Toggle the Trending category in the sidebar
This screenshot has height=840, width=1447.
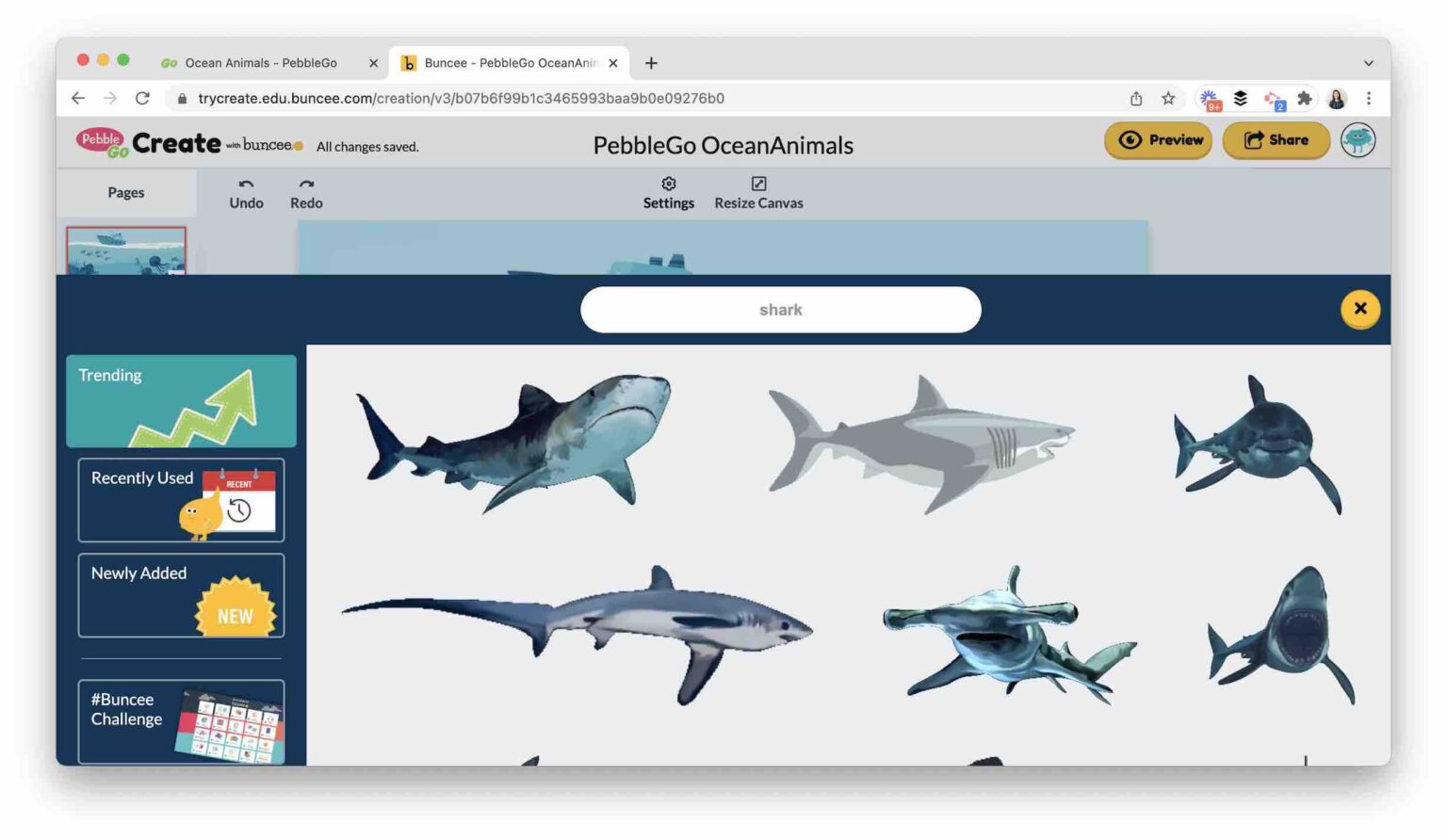pyautogui.click(x=181, y=401)
